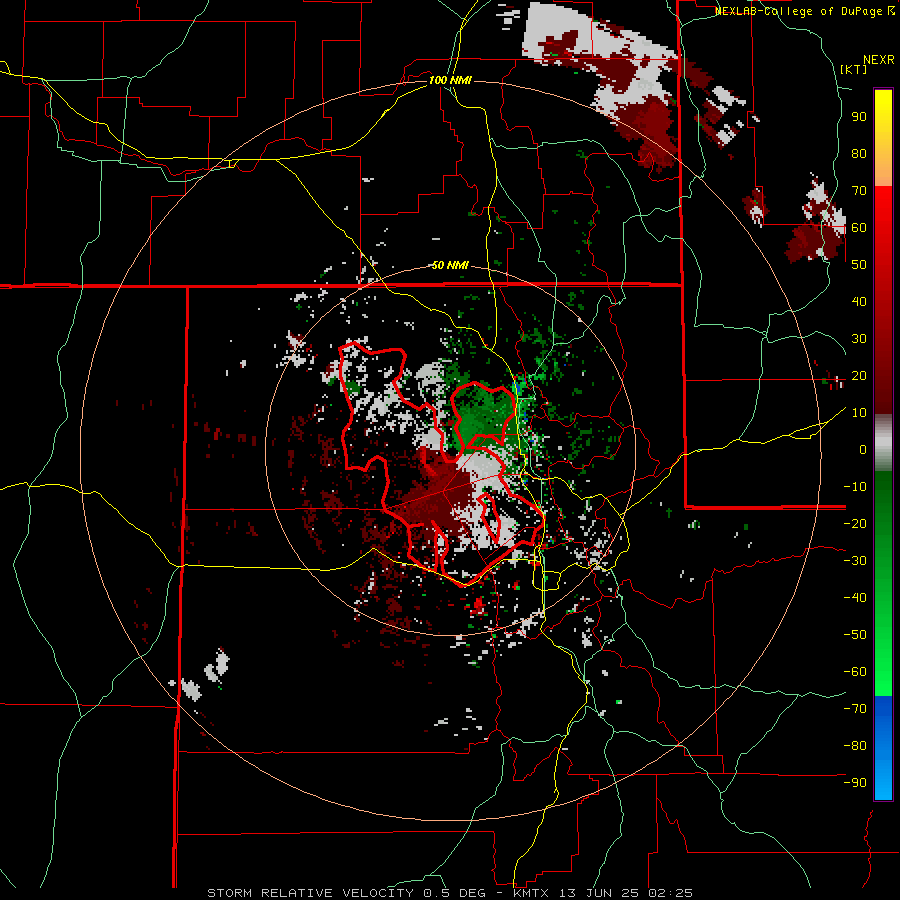
Task: Click the light blue bottom segment of color bar
Action: click(x=883, y=778)
